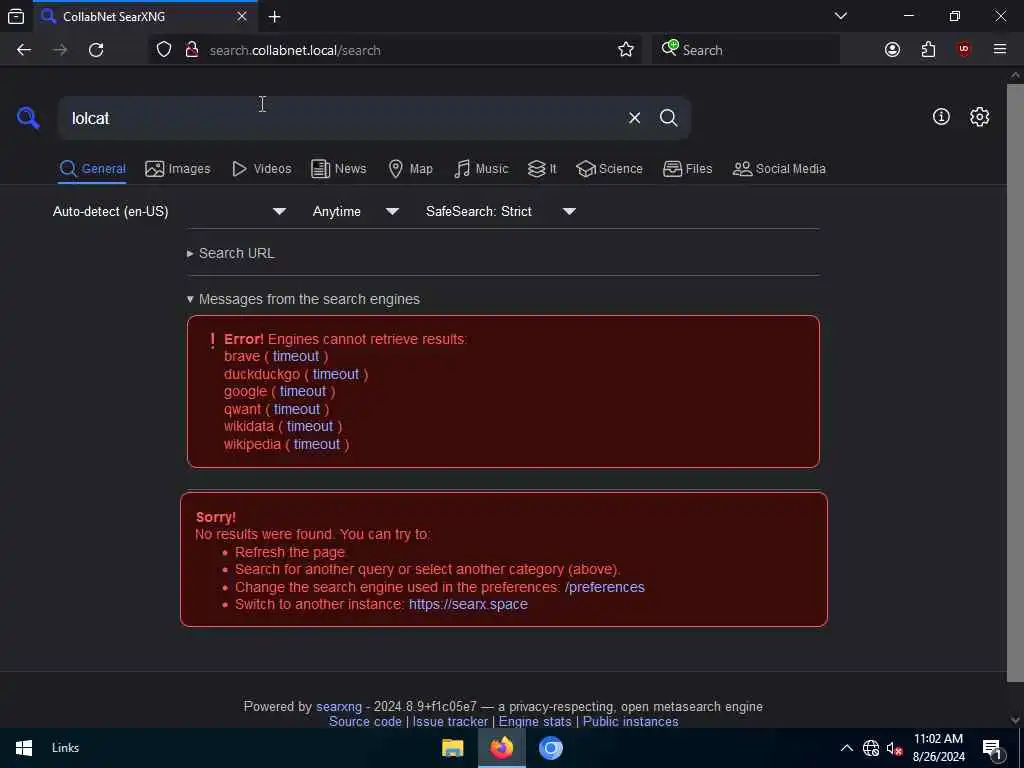Switch to IT category

point(542,168)
